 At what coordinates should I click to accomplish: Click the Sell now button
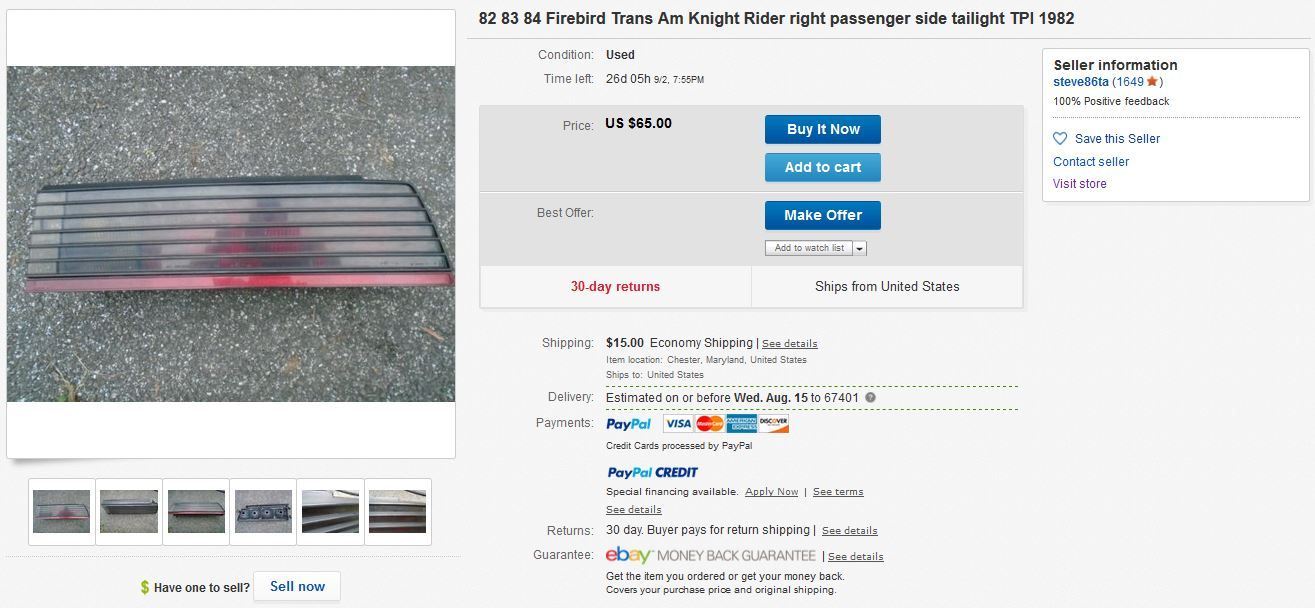click(x=297, y=586)
